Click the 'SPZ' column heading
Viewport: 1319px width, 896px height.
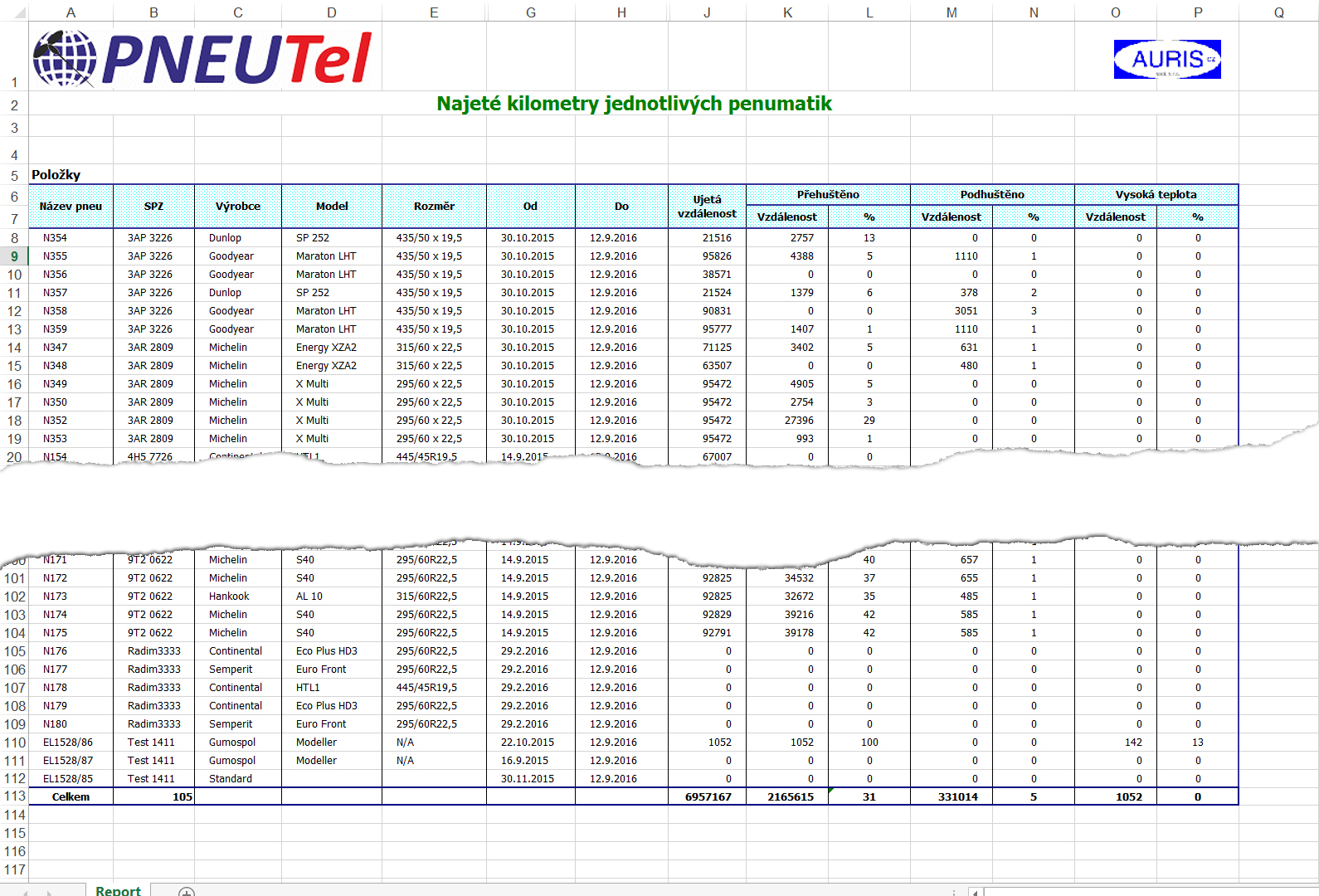point(153,206)
